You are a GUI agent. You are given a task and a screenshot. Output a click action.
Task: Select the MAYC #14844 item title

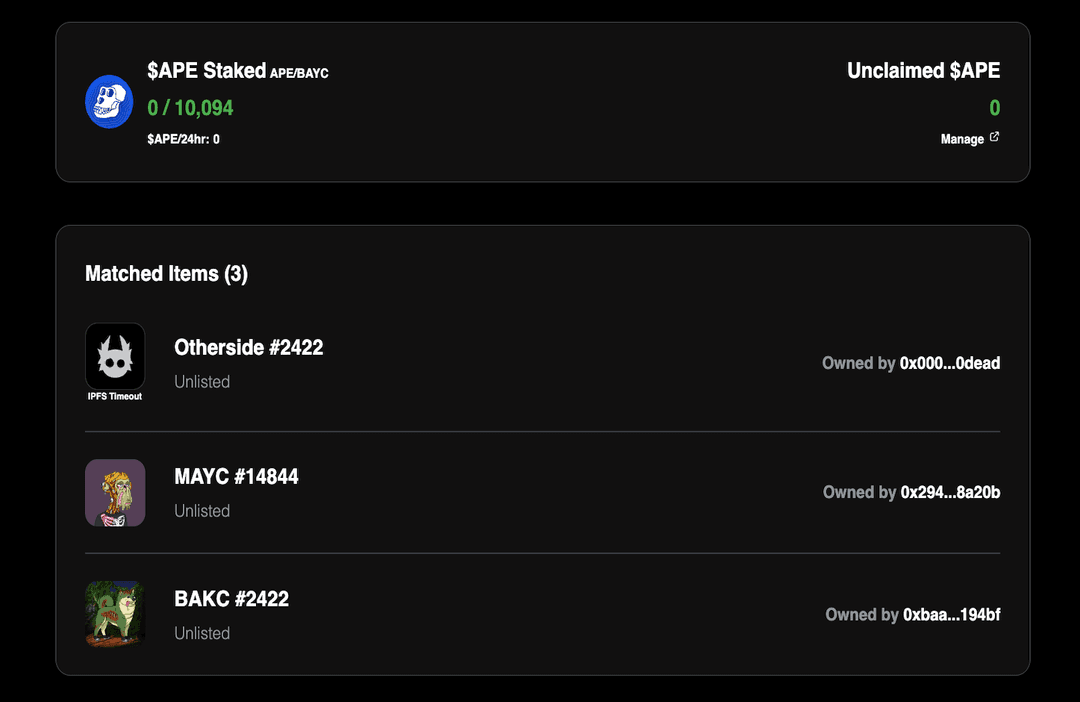pyautogui.click(x=236, y=476)
